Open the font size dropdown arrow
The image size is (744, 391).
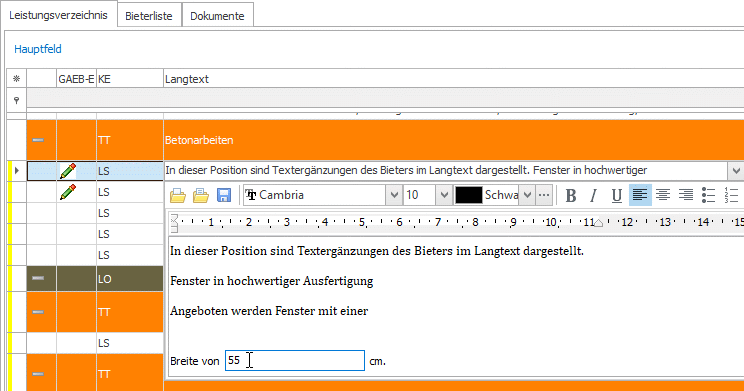444,195
